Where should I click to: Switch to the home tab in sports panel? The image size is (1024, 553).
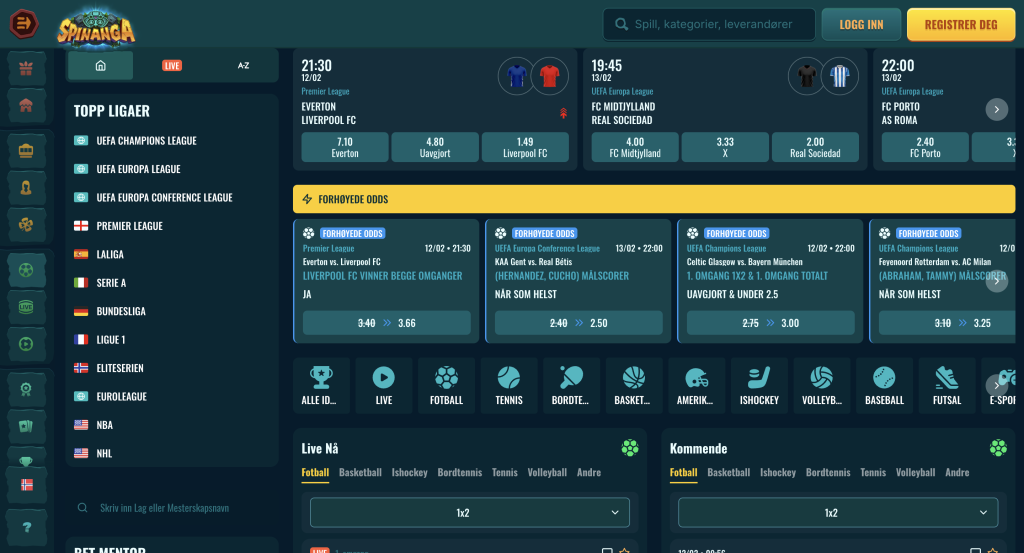click(101, 65)
